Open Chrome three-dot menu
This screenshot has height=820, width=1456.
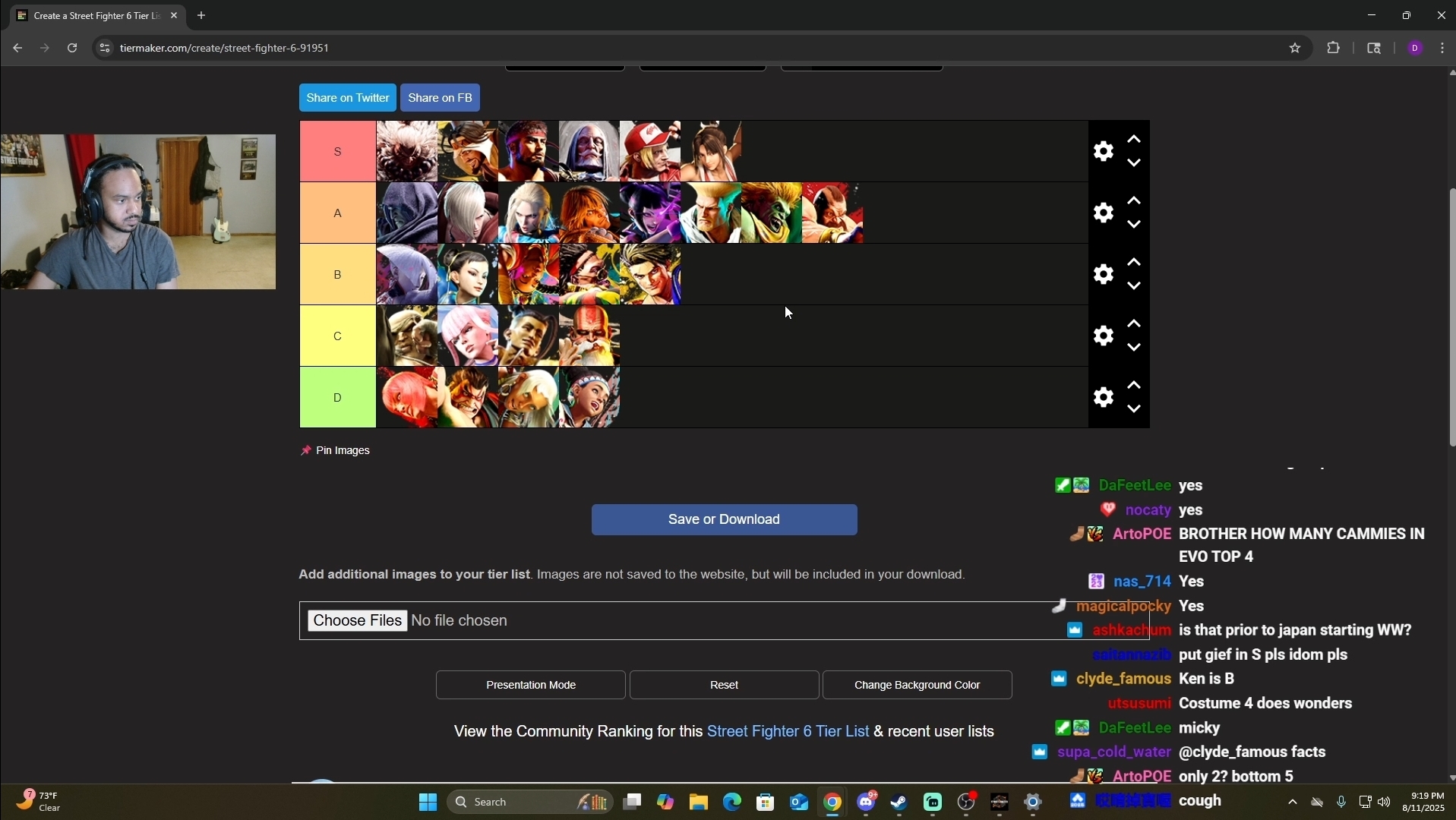(1443, 48)
